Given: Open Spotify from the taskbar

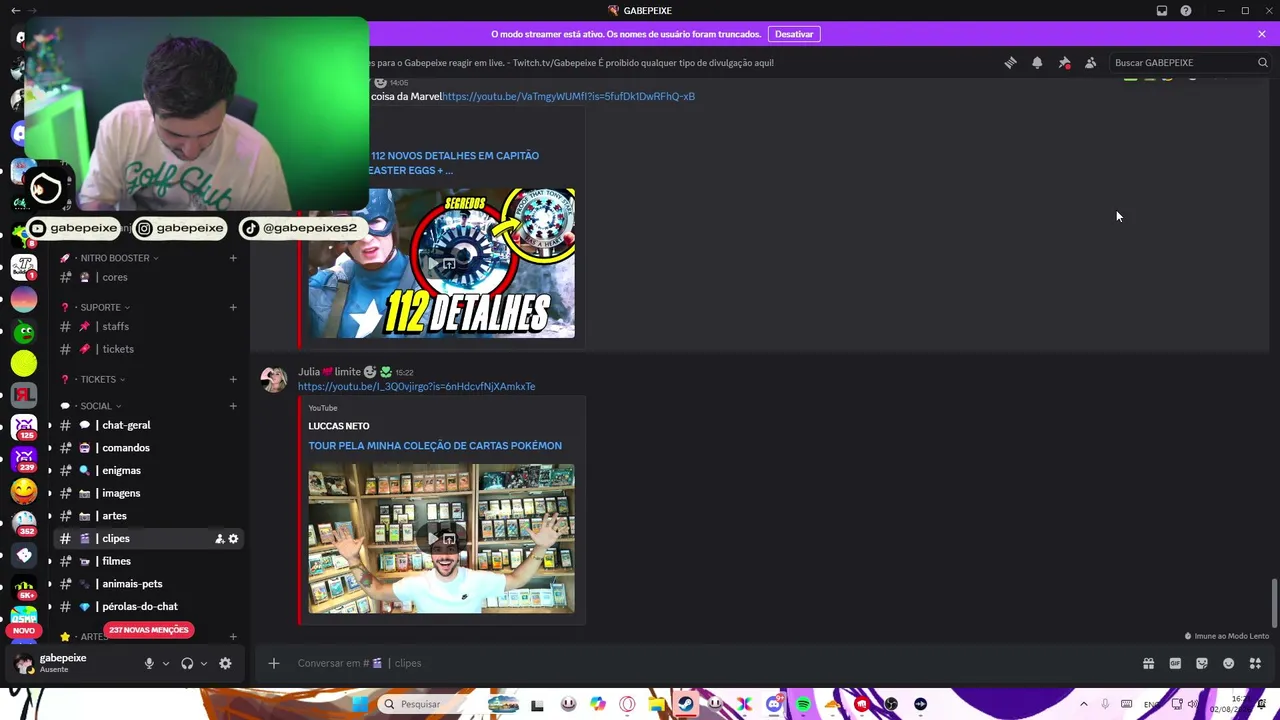Looking at the screenshot, I should [x=803, y=704].
